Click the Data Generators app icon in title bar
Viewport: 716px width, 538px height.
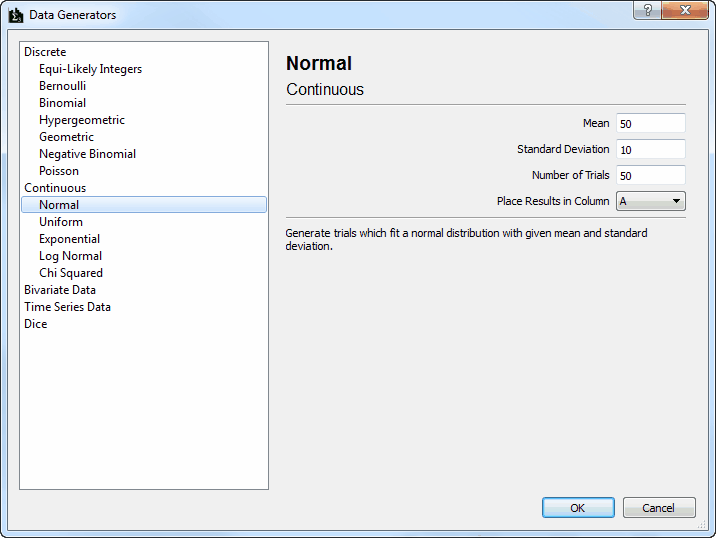tap(16, 15)
